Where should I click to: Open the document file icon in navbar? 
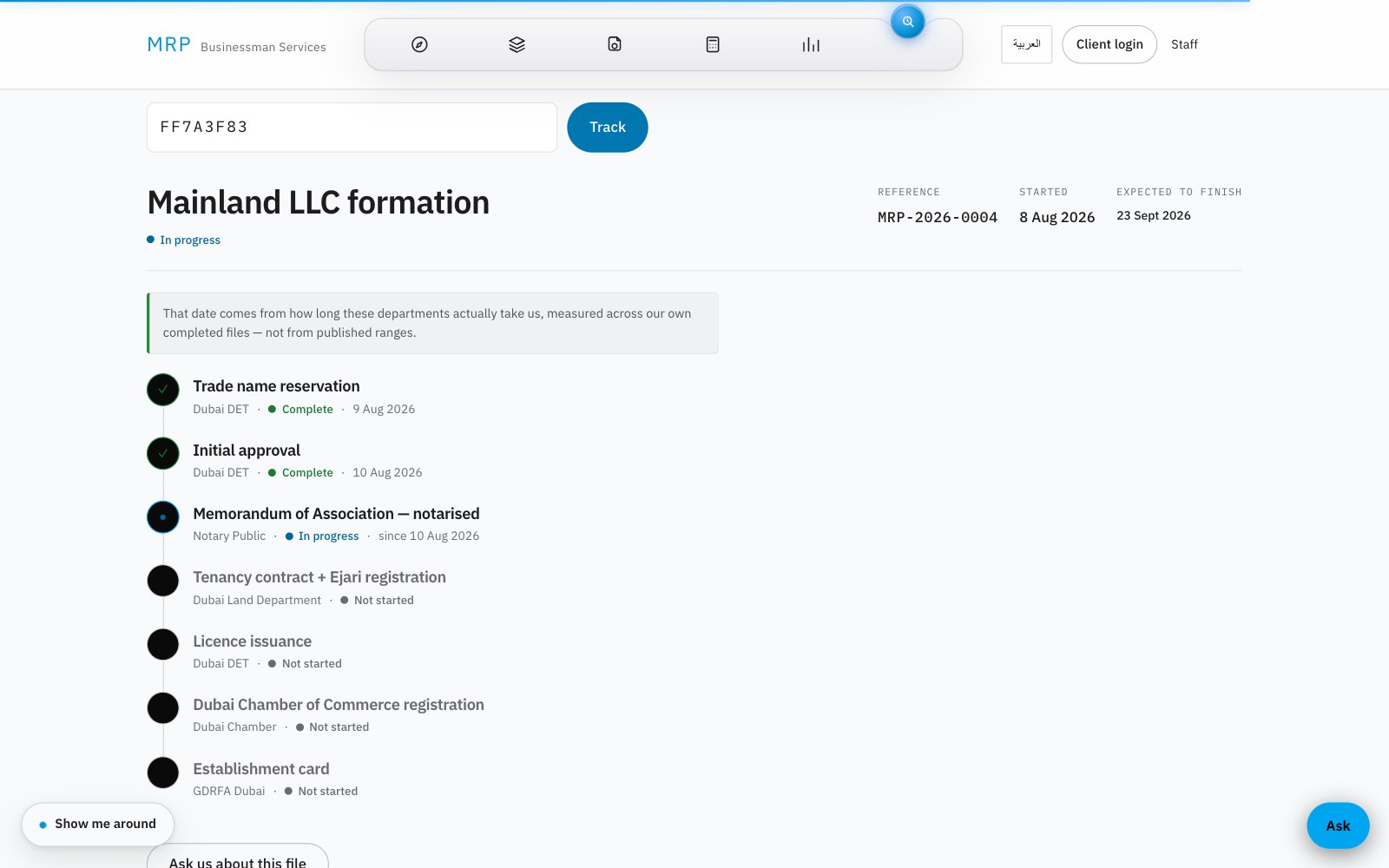615,44
